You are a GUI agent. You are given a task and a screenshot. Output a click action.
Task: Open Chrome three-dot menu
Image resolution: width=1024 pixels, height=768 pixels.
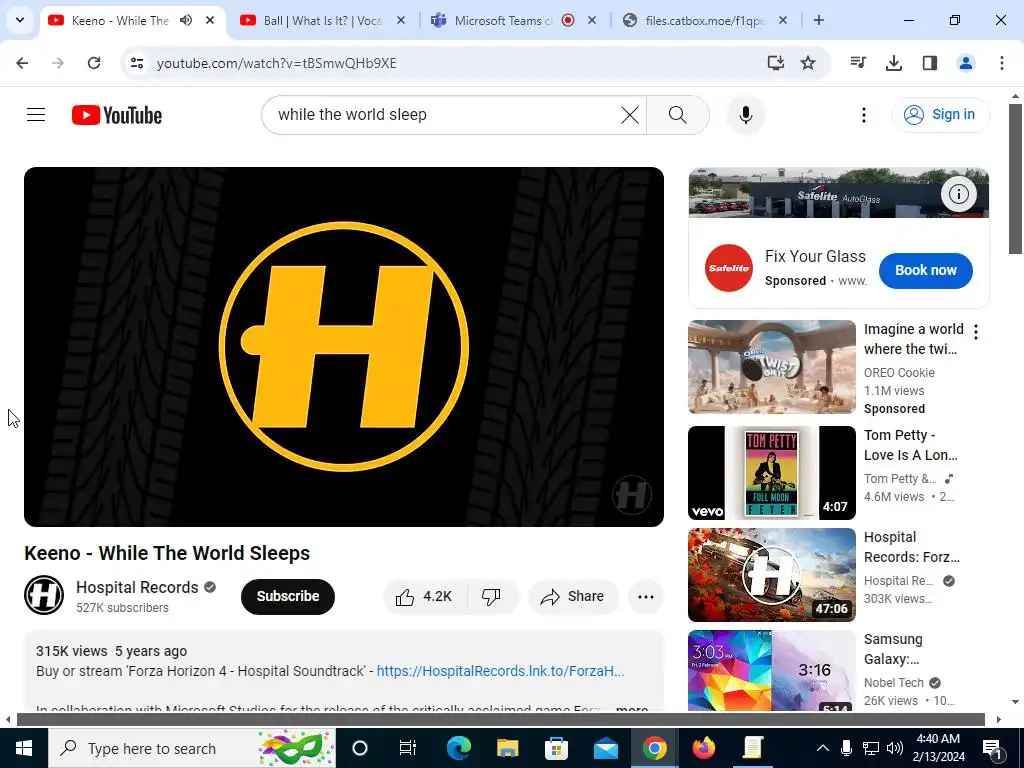(x=1001, y=63)
